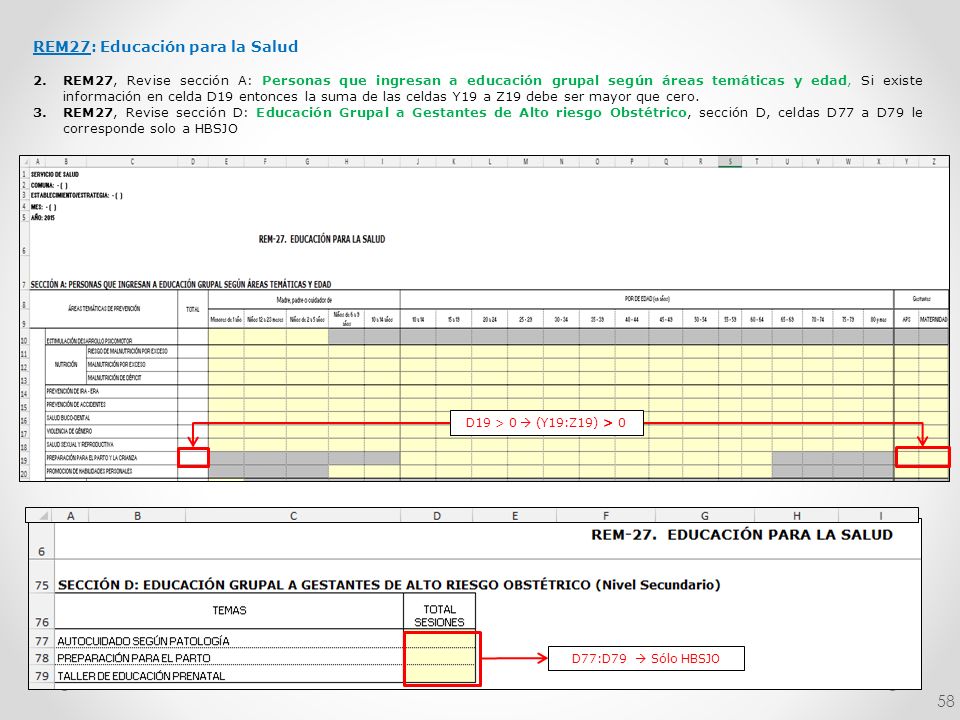Screen dimensions: 960x720
Task: Click the '30 - 34' age column header
Action: point(561,319)
